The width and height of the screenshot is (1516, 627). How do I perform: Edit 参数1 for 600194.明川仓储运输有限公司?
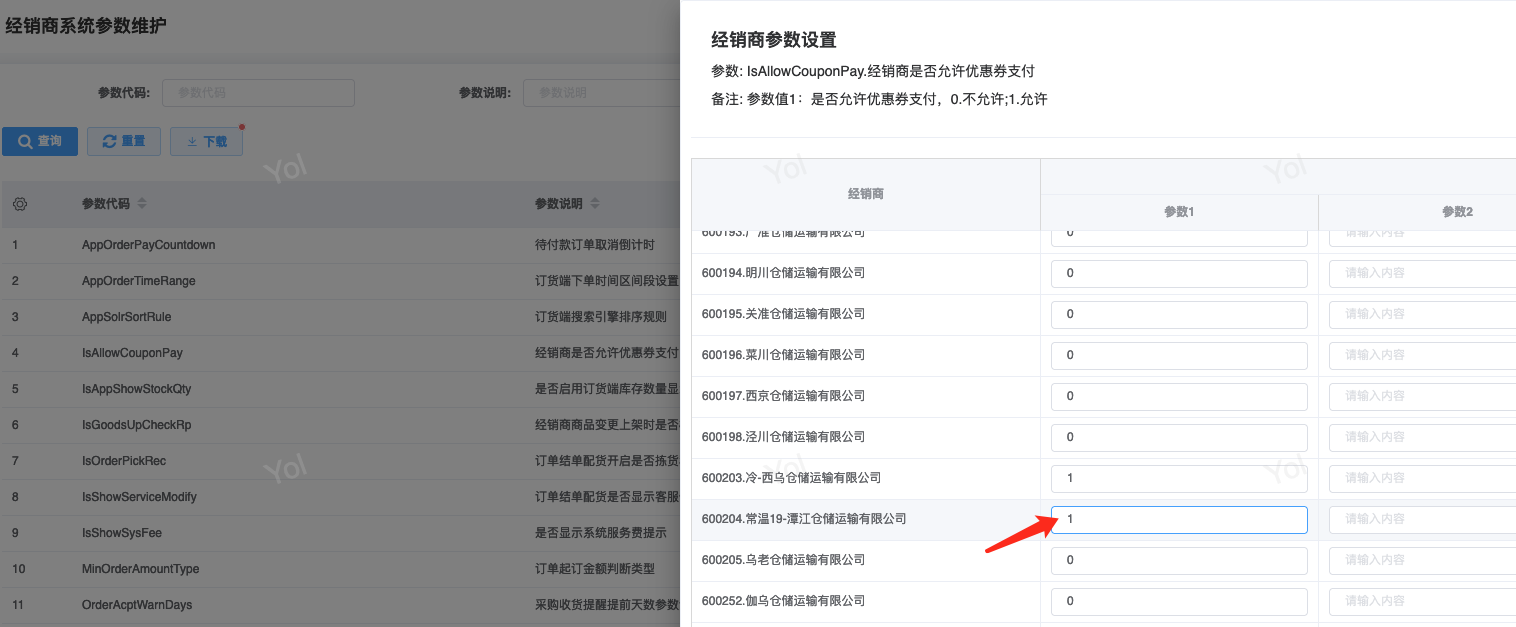pyautogui.click(x=1179, y=273)
